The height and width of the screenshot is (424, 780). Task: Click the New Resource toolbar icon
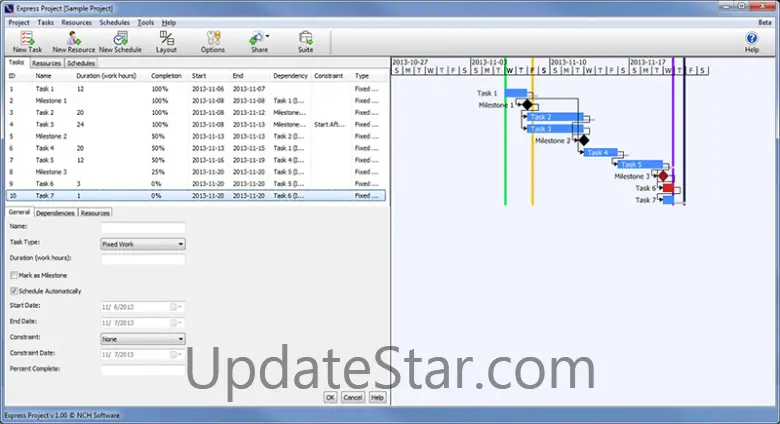pyautogui.click(x=74, y=42)
